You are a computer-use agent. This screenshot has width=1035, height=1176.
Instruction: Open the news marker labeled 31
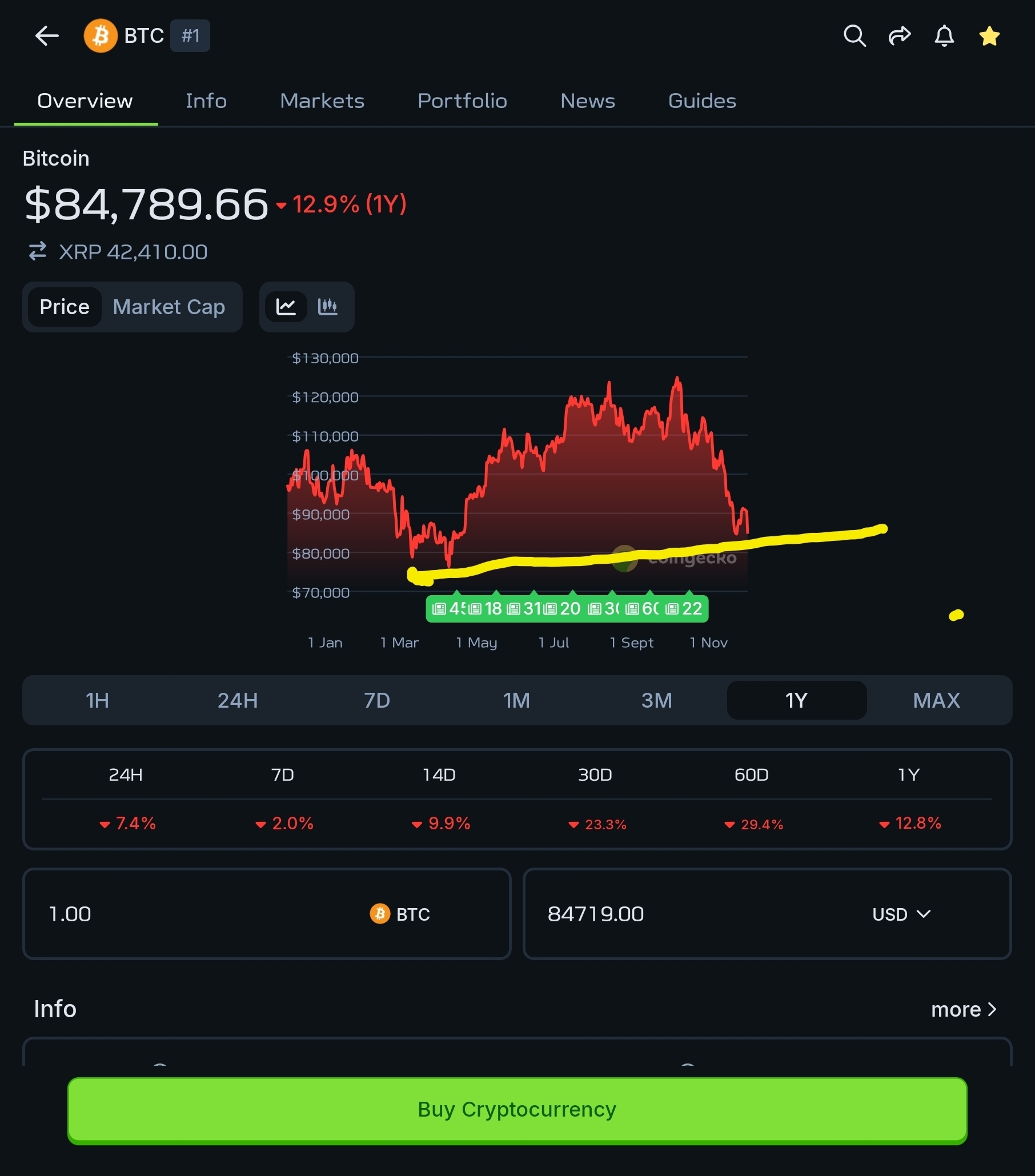pyautogui.click(x=524, y=608)
